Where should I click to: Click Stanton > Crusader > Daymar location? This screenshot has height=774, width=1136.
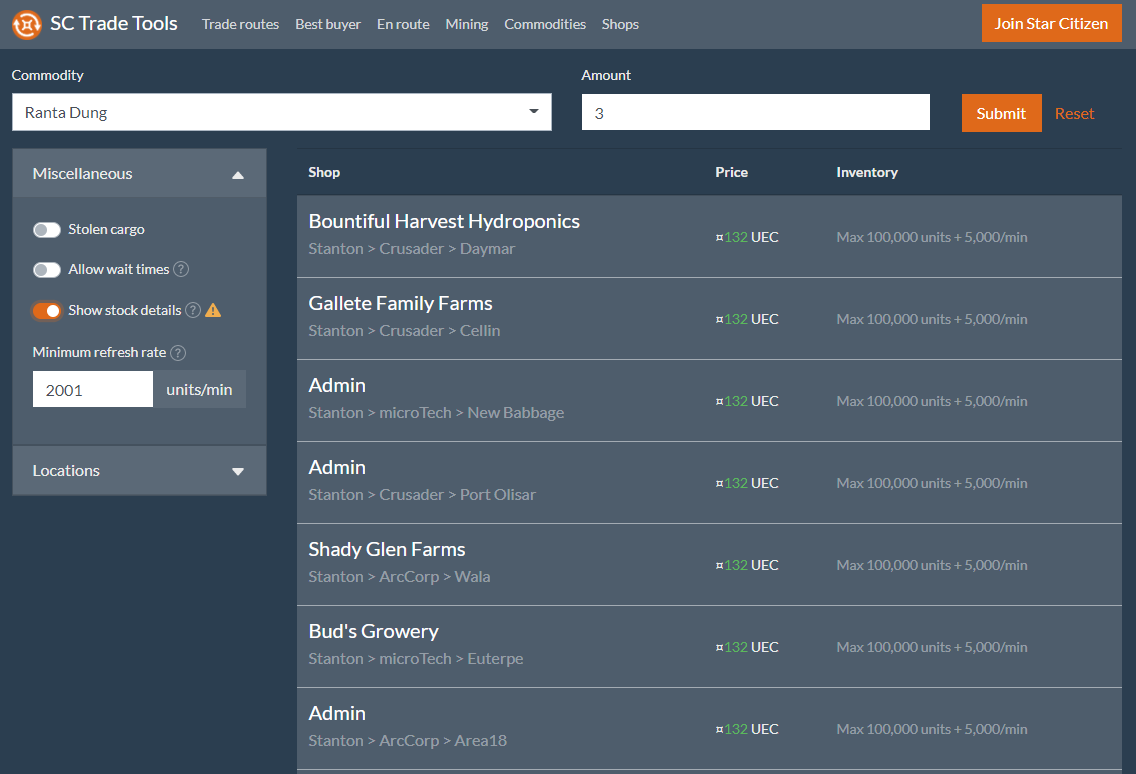412,249
